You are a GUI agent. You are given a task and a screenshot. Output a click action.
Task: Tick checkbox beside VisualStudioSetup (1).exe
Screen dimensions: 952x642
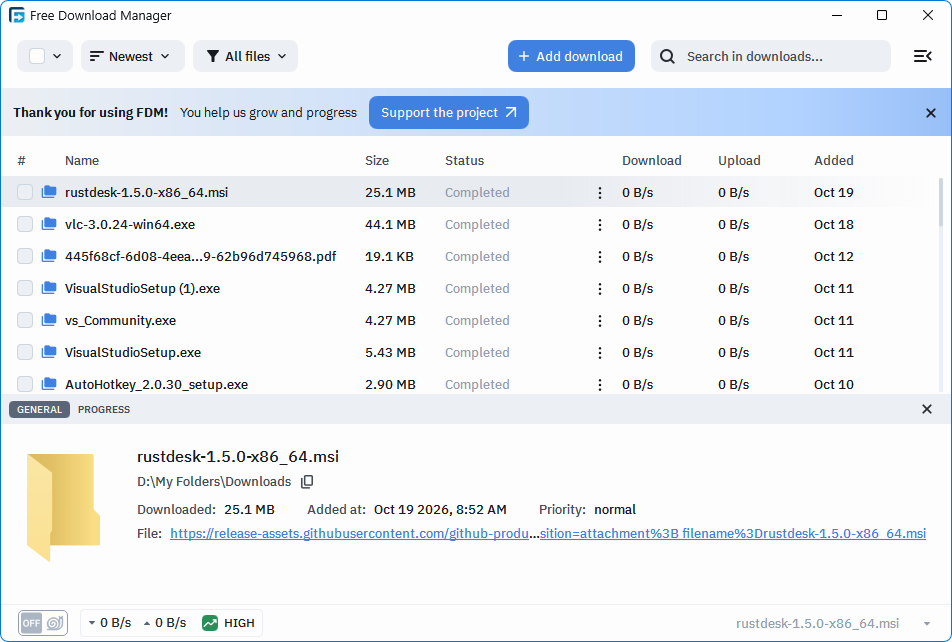point(25,288)
